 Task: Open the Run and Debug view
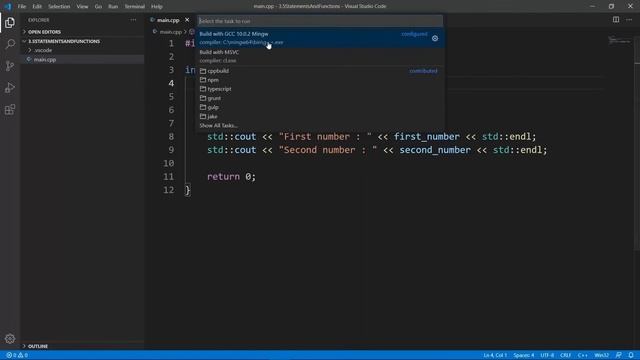(10, 87)
